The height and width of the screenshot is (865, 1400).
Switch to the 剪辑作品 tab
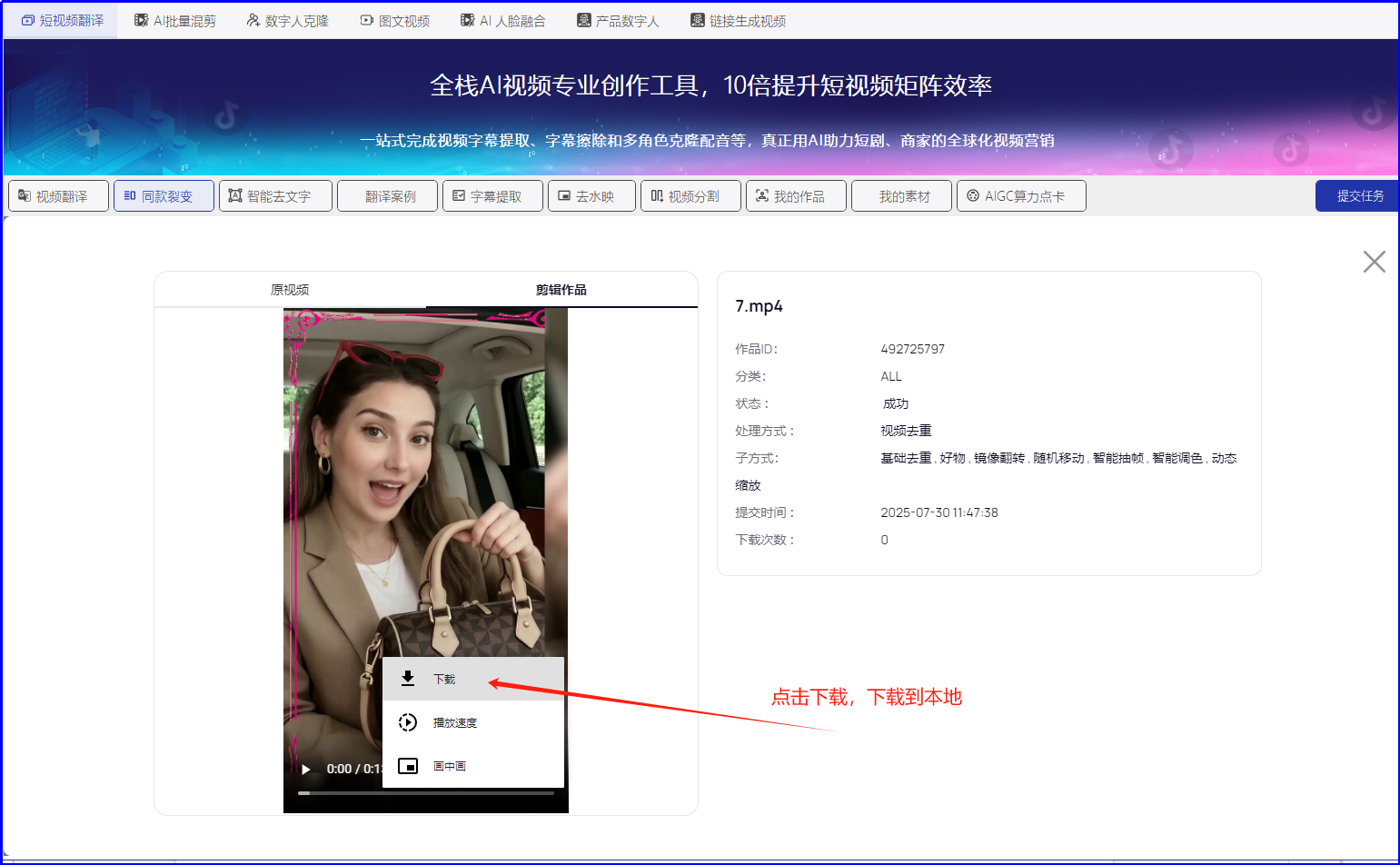pyautogui.click(x=561, y=290)
